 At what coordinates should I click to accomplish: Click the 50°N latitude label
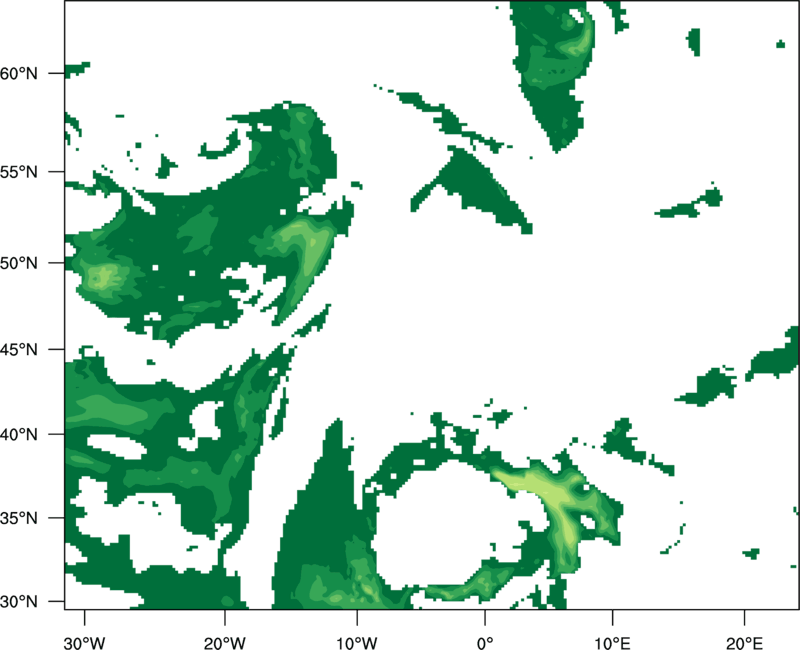pos(19,263)
